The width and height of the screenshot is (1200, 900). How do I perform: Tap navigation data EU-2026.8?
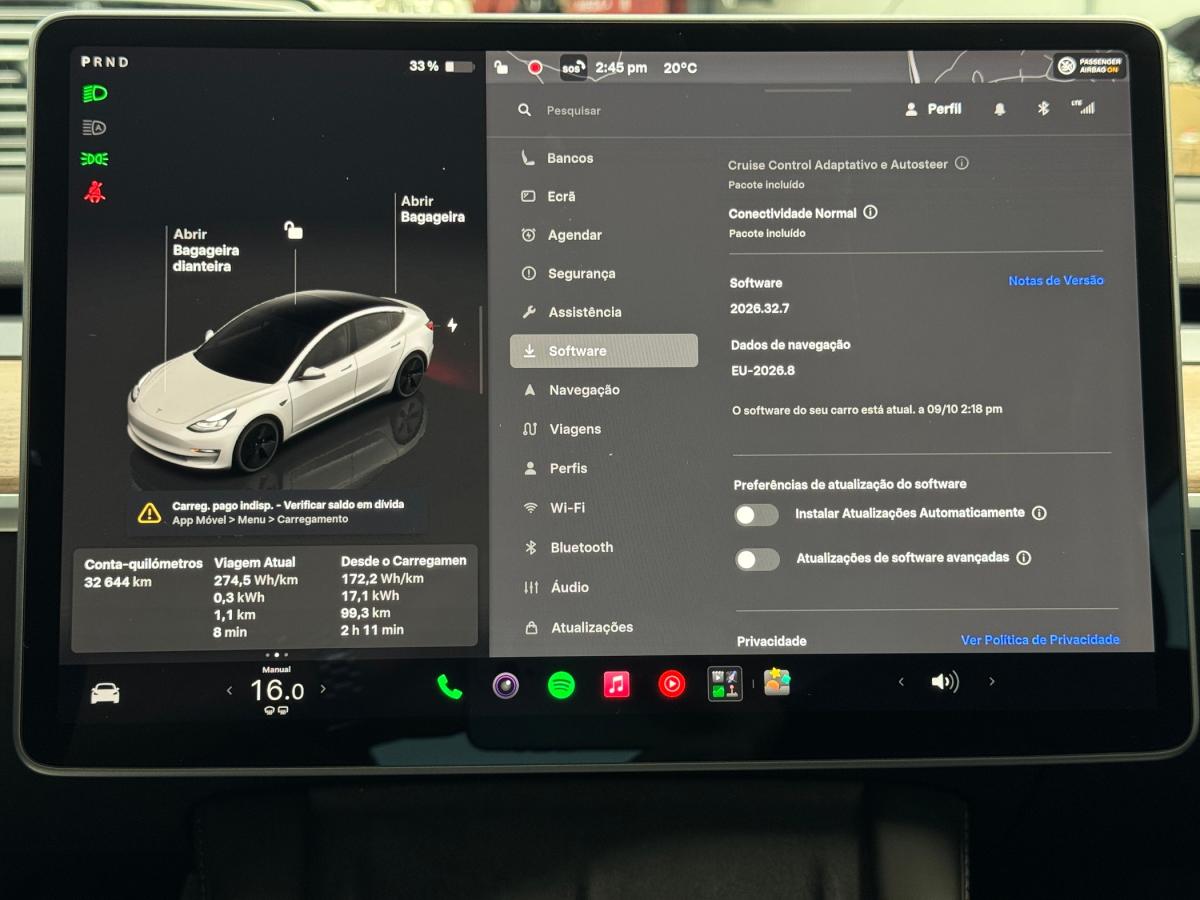763,371
